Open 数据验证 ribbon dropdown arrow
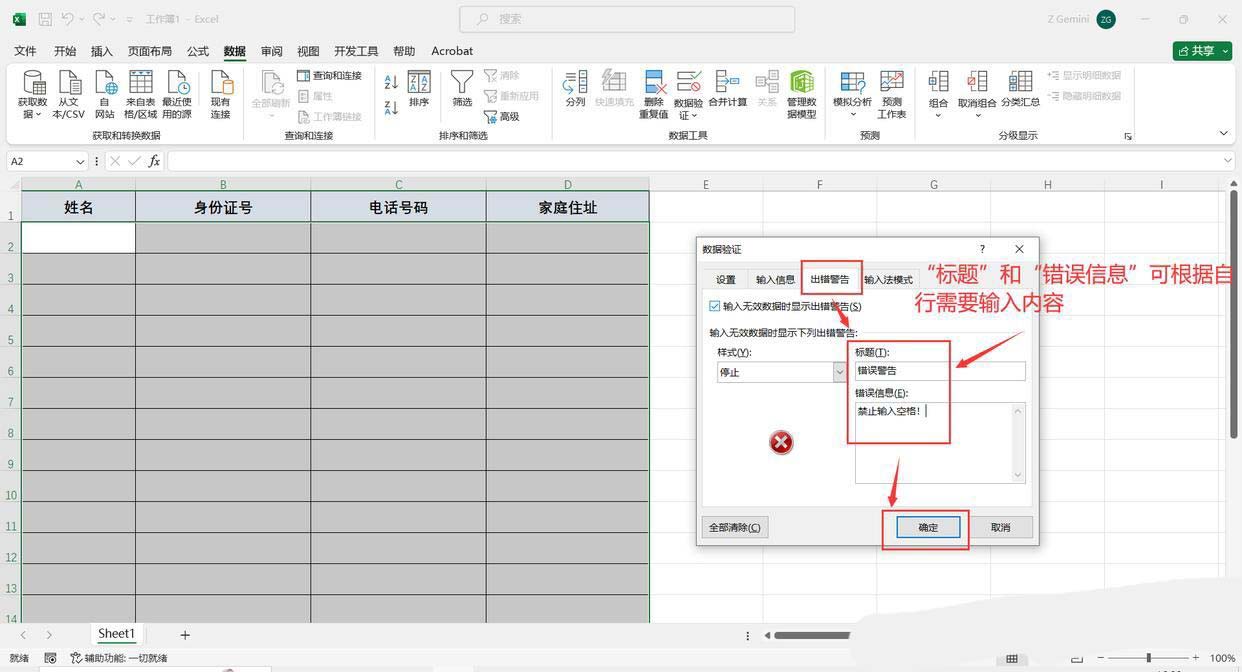Image resolution: width=1242 pixels, height=672 pixels. click(x=696, y=116)
